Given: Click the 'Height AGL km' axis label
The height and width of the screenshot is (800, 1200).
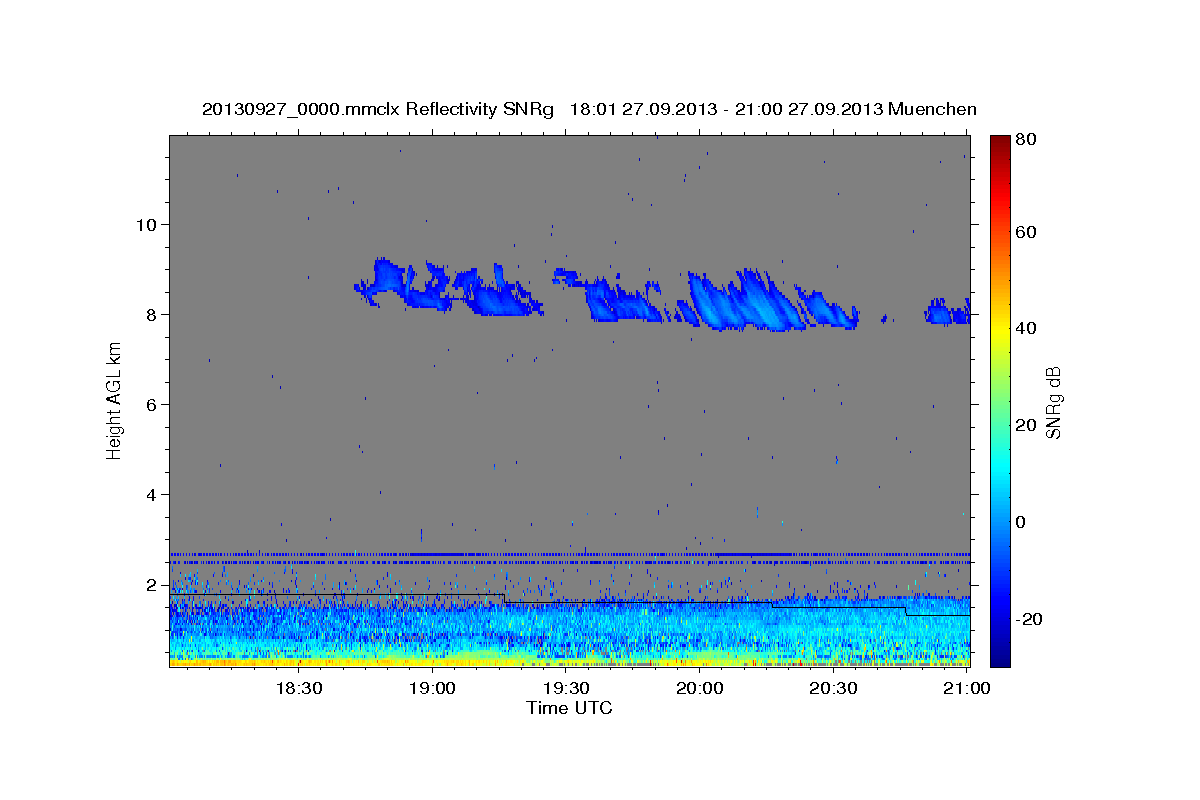Looking at the screenshot, I should pyautogui.click(x=114, y=400).
